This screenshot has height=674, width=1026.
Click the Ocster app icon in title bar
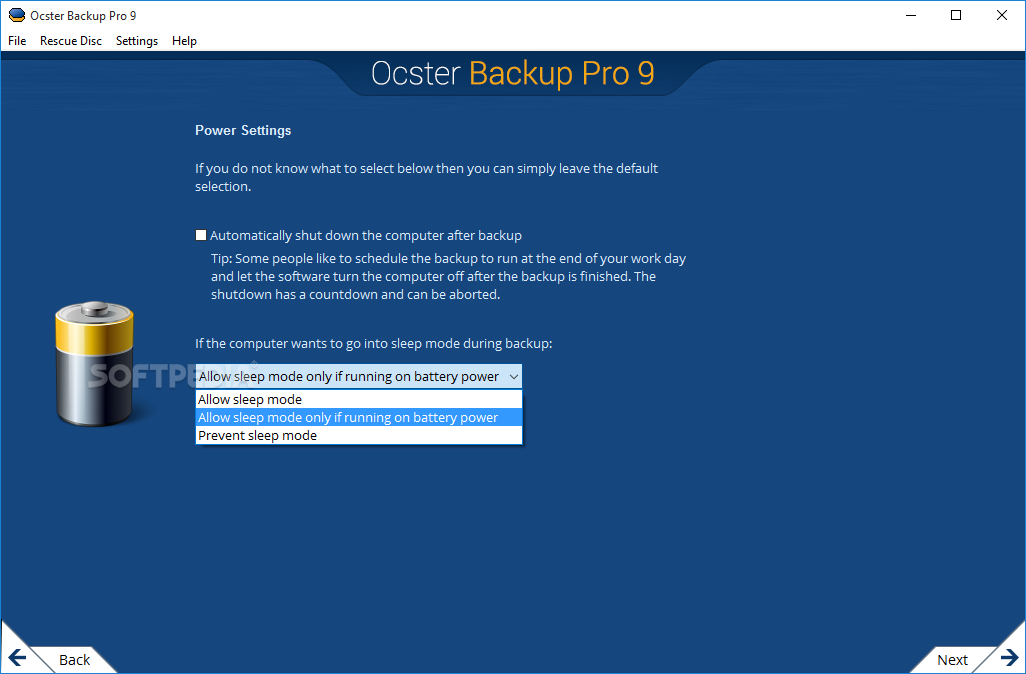[16, 15]
